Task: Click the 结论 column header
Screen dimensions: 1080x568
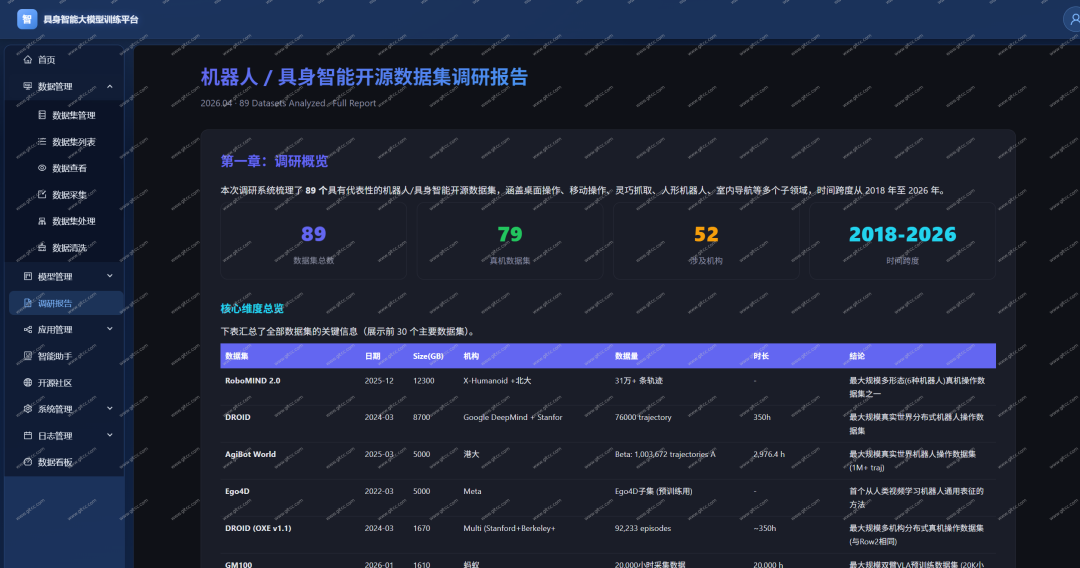Action: coord(857,356)
